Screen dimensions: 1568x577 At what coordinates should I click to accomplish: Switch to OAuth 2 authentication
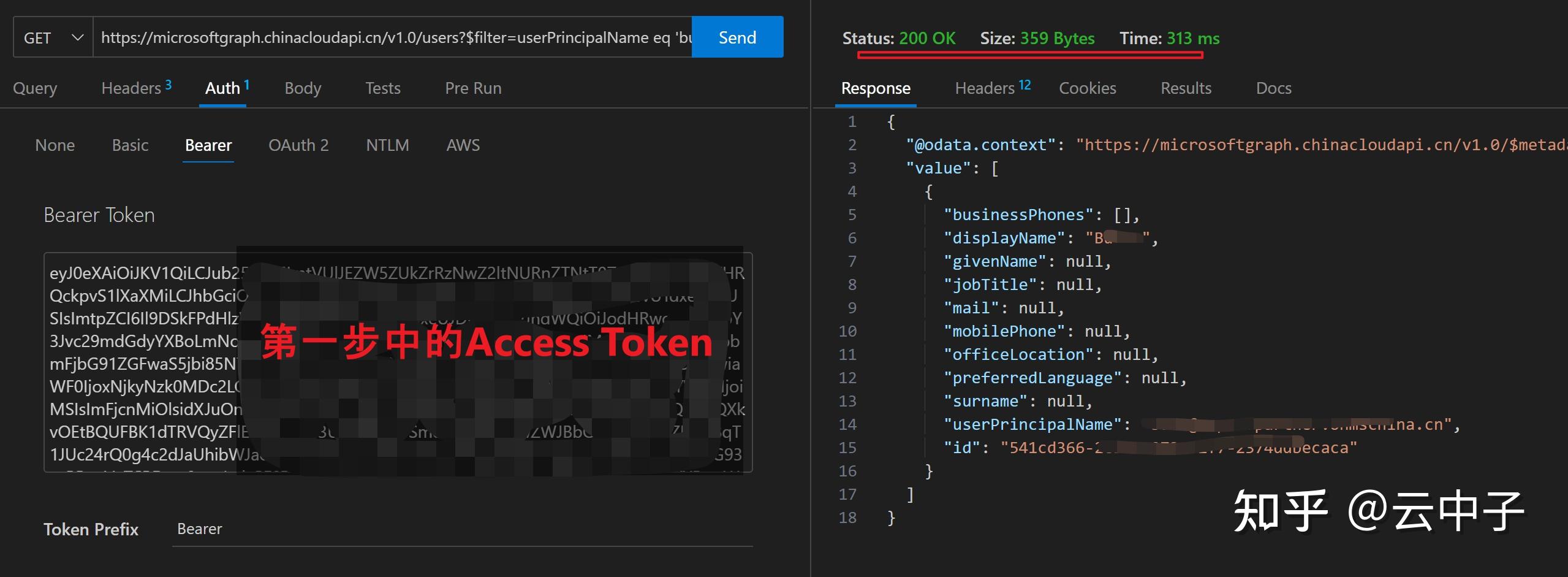(x=298, y=145)
